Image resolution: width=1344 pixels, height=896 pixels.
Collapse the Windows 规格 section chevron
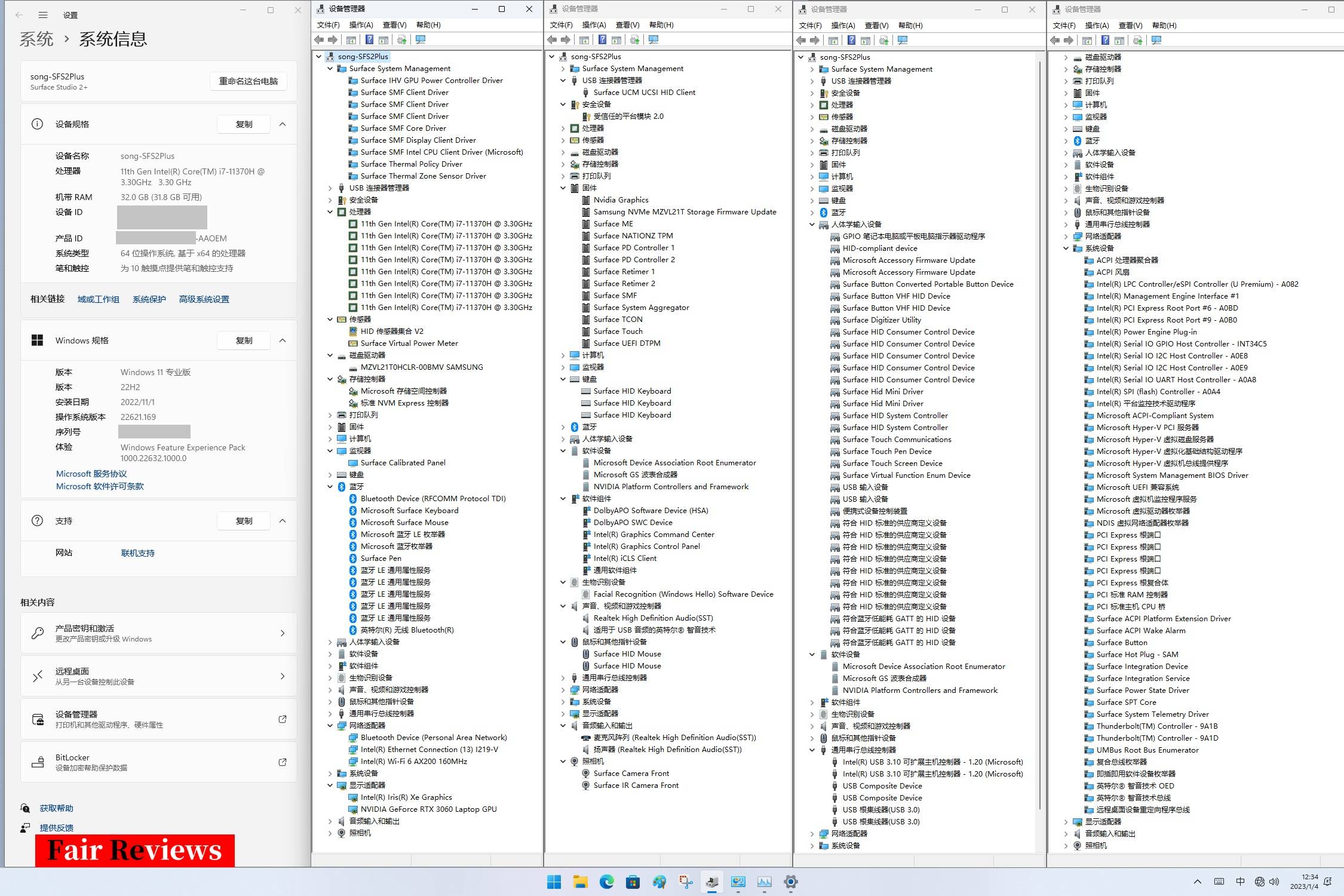[x=283, y=340]
